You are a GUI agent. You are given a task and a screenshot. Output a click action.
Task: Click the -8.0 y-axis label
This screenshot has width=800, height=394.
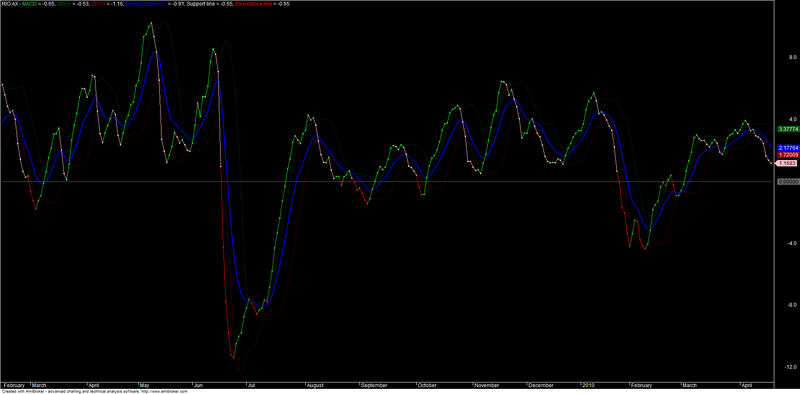pyautogui.click(x=779, y=305)
